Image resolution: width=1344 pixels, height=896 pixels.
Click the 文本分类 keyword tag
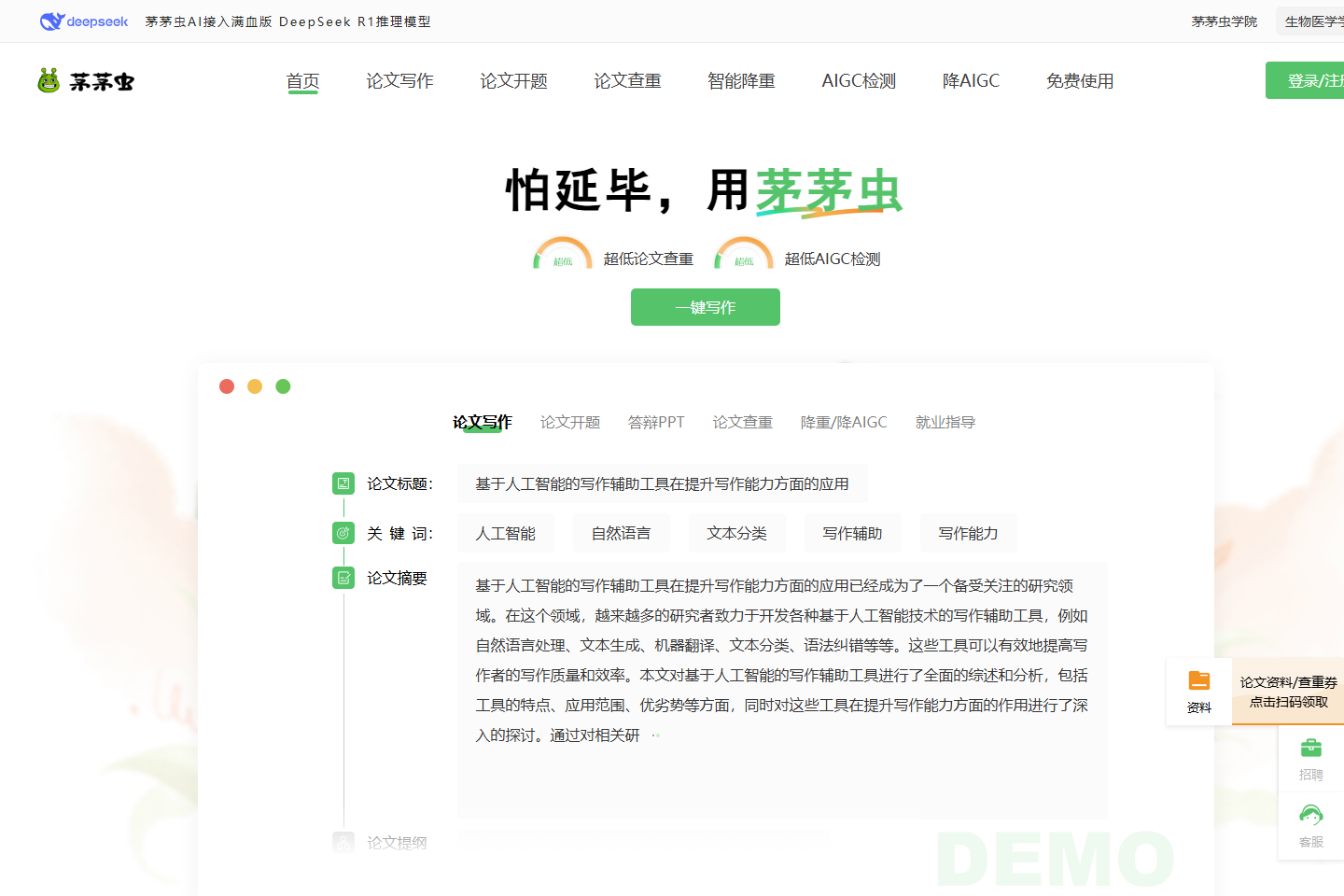pyautogui.click(x=737, y=533)
